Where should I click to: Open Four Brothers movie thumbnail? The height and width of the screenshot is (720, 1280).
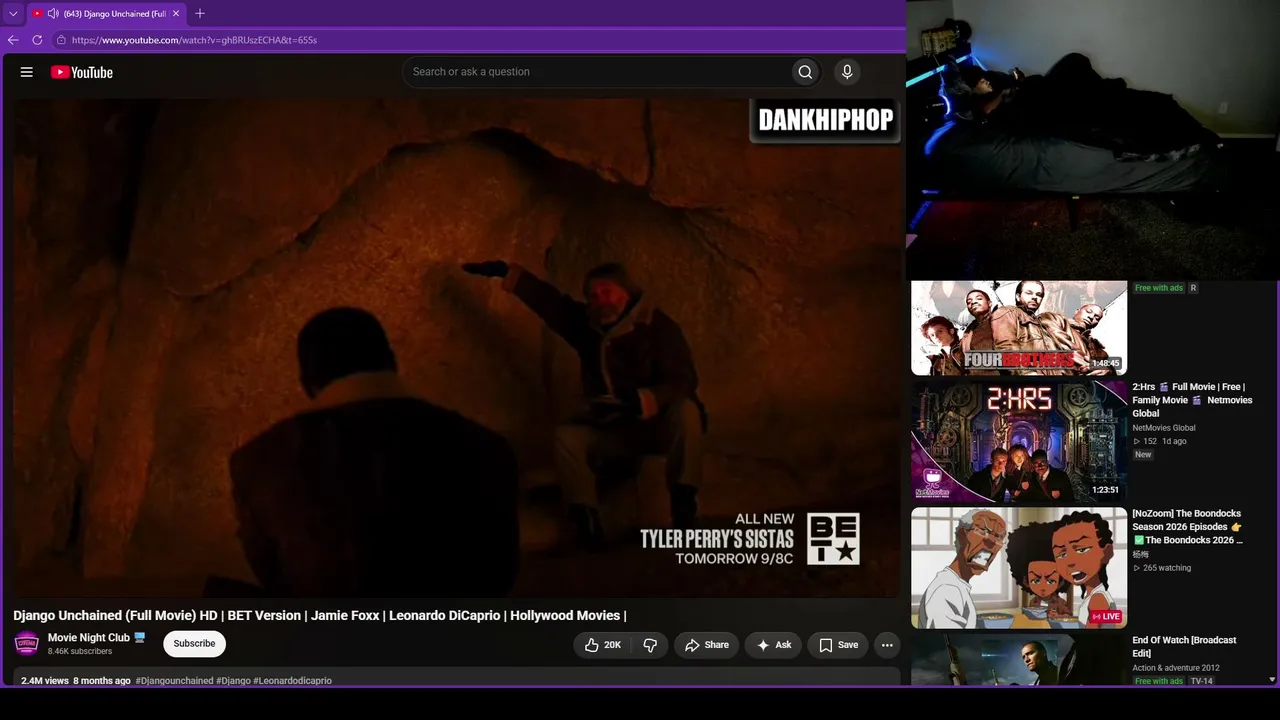1019,328
